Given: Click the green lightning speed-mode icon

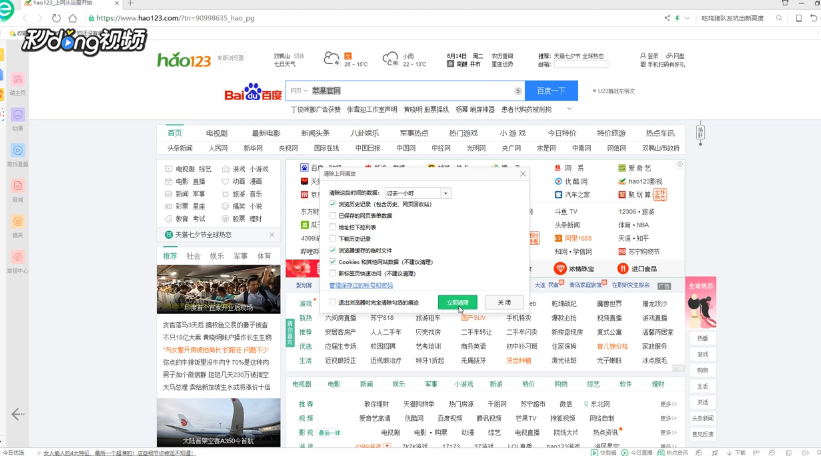Looking at the screenshot, I should pos(677,18).
